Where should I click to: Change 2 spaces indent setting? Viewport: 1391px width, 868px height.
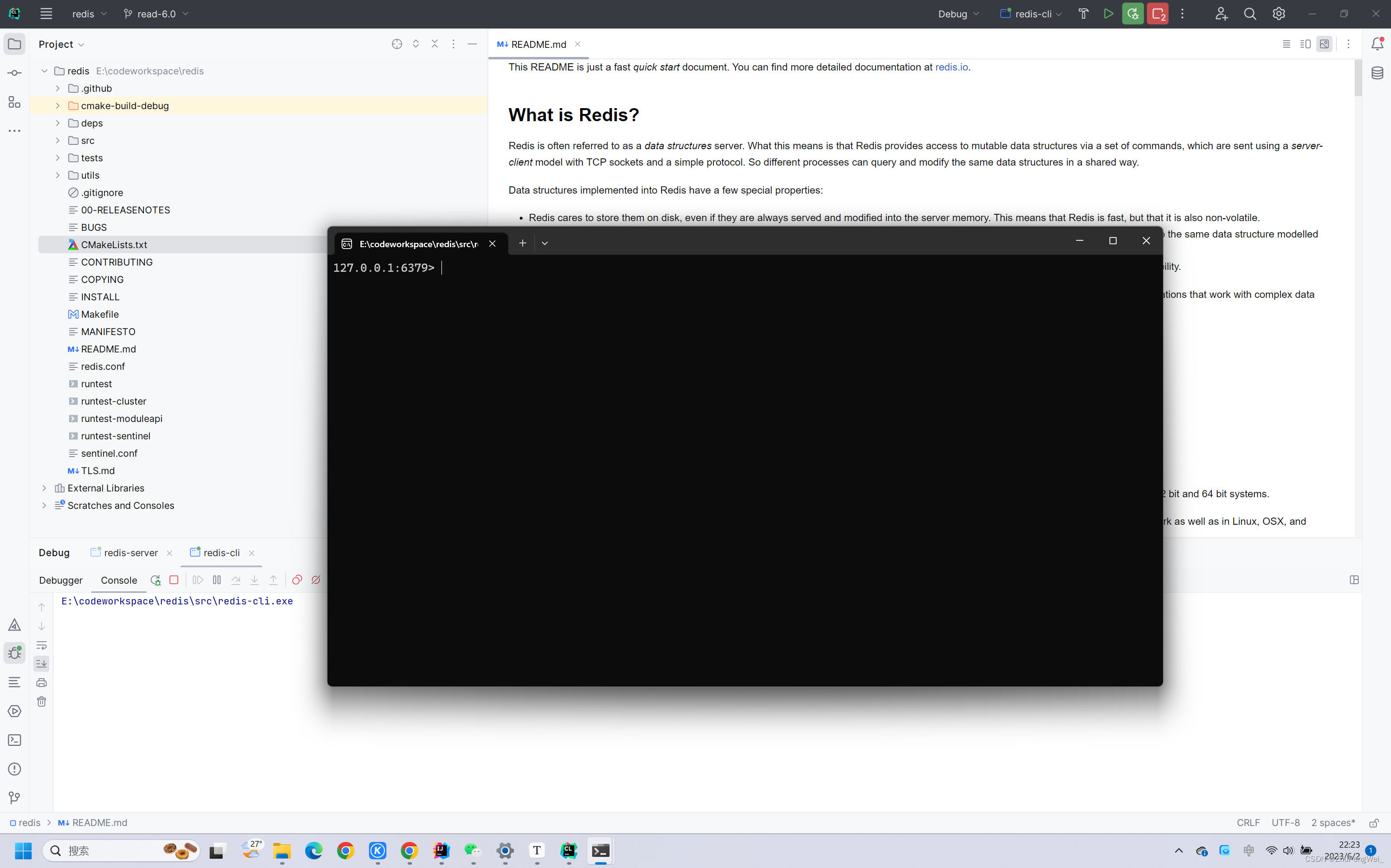(x=1333, y=823)
